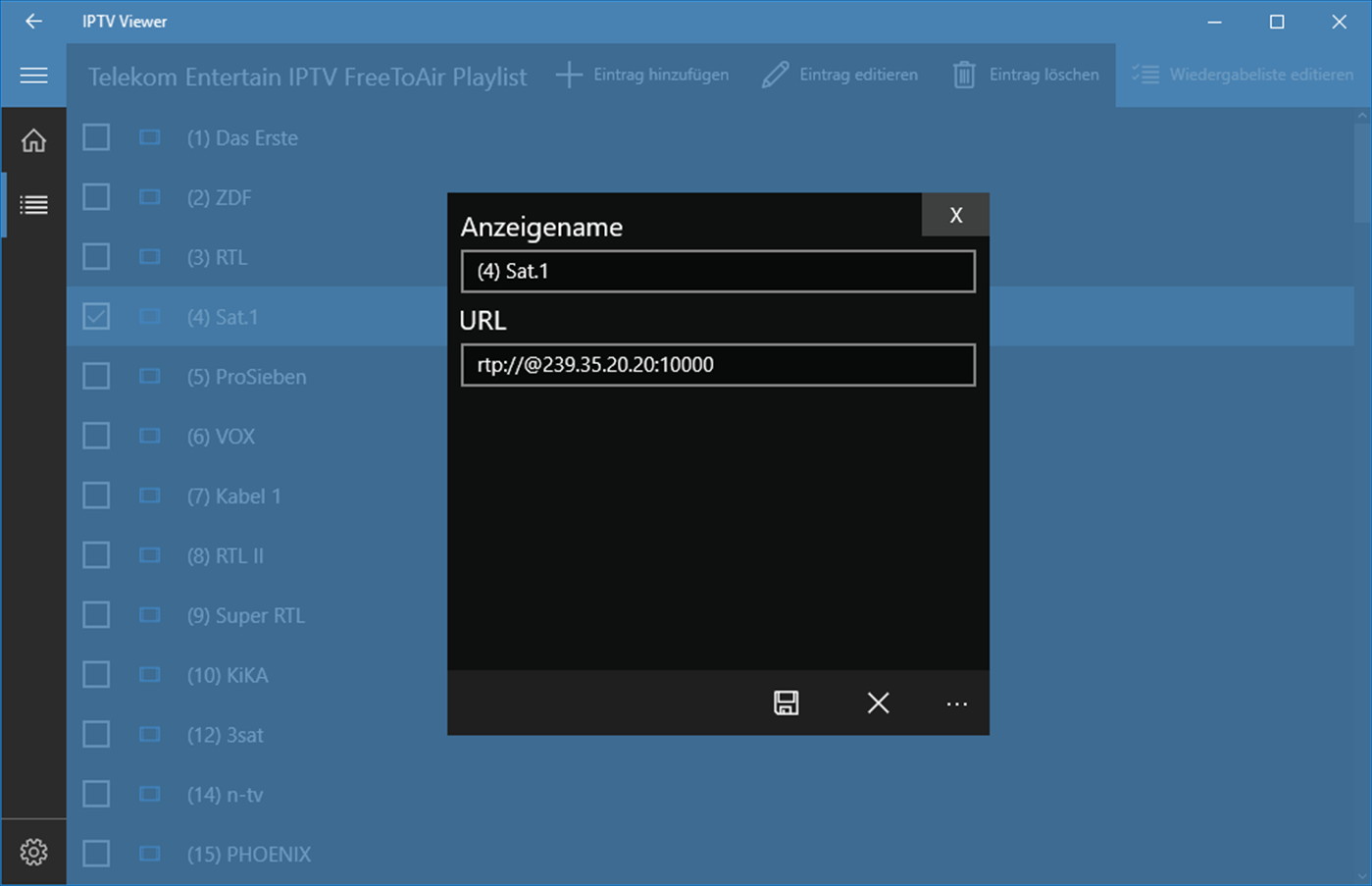Open the hamburger navigation menu
The width and height of the screenshot is (1372, 886).
[33, 76]
